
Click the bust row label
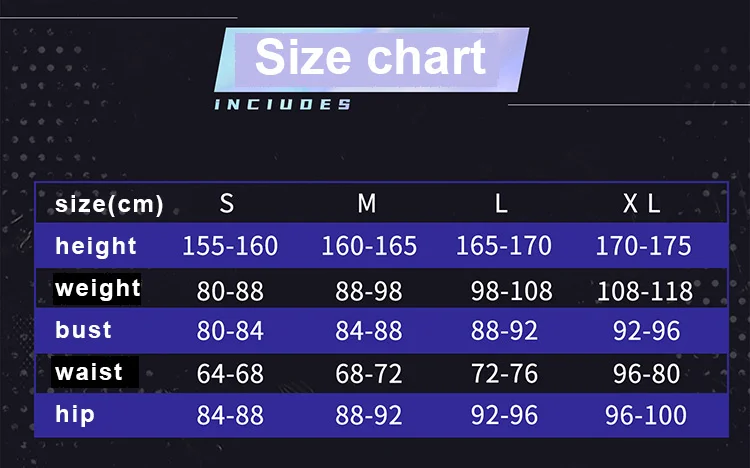click(x=83, y=330)
